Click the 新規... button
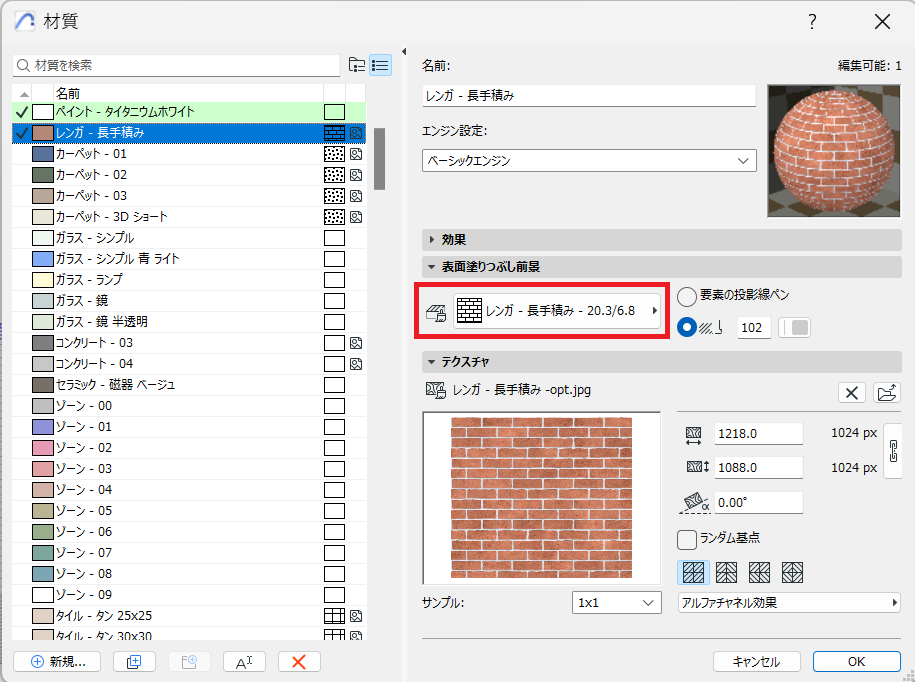The image size is (915, 682). pos(58,661)
